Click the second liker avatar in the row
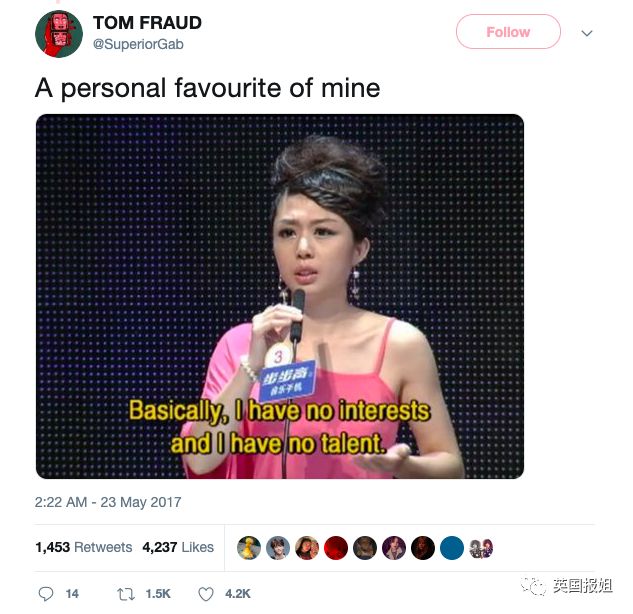The image size is (633, 614). [x=278, y=548]
